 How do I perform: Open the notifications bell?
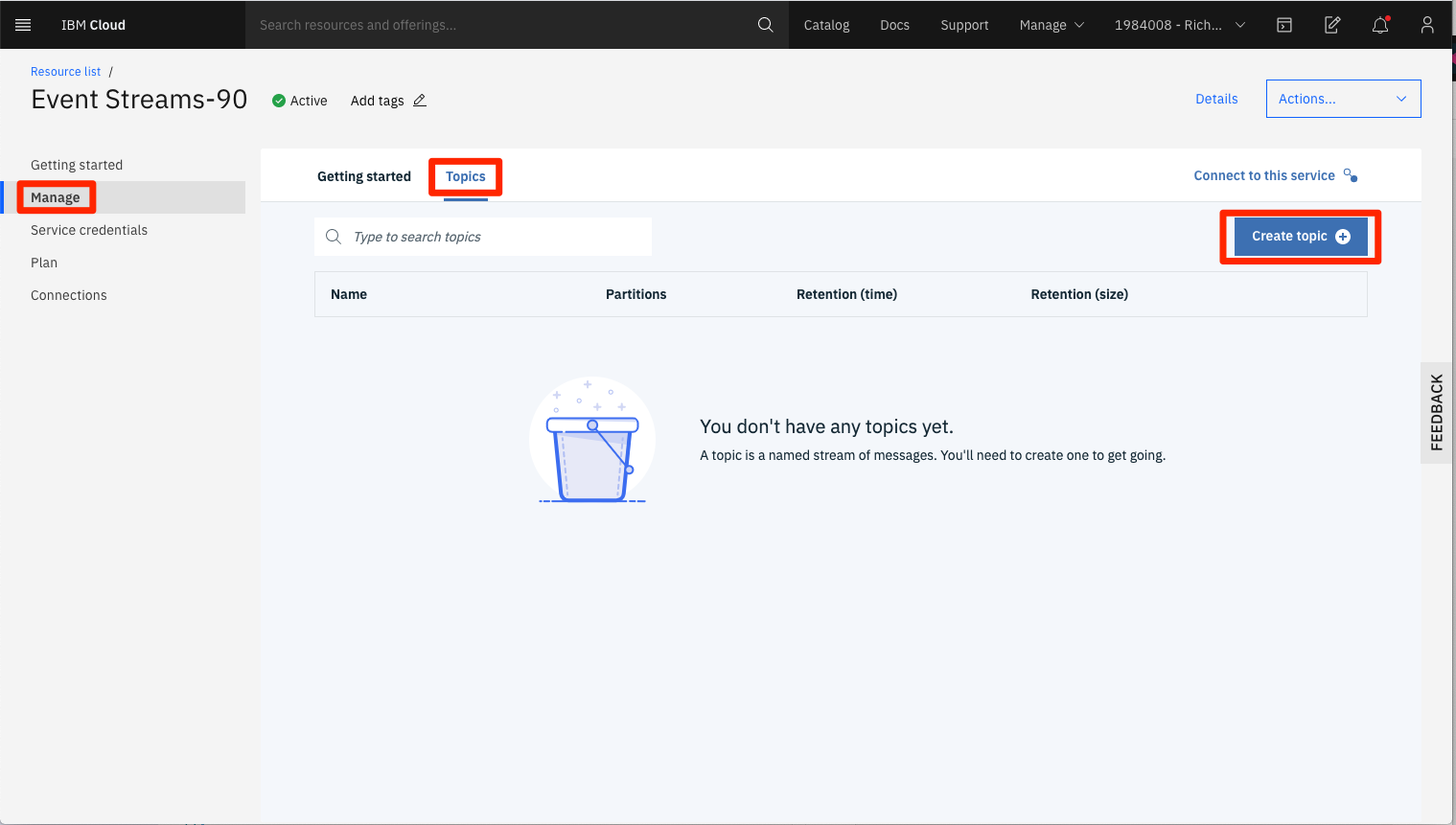pyautogui.click(x=1380, y=25)
